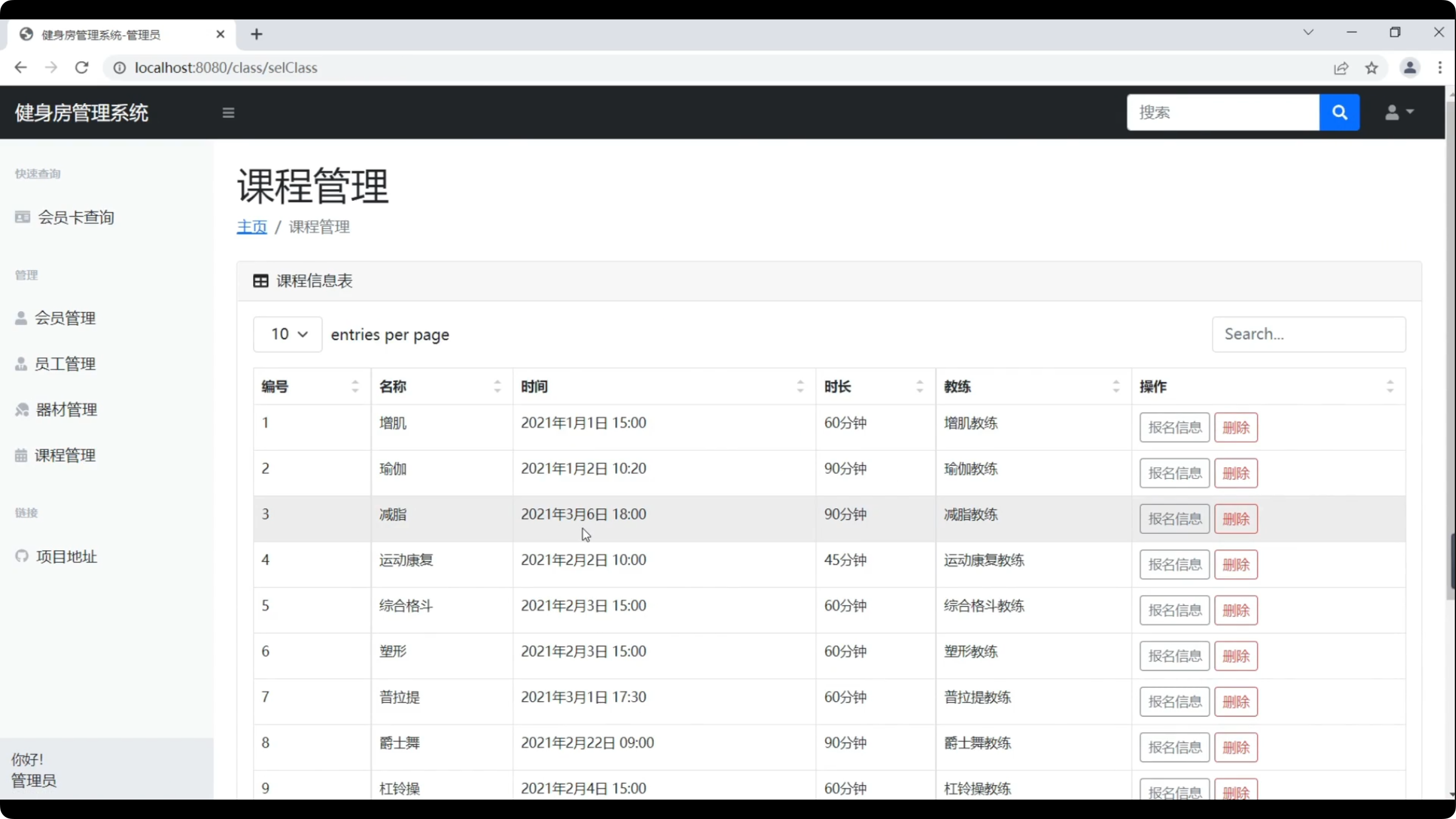
Task: Click the blue search magnifier button
Action: tap(1340, 112)
